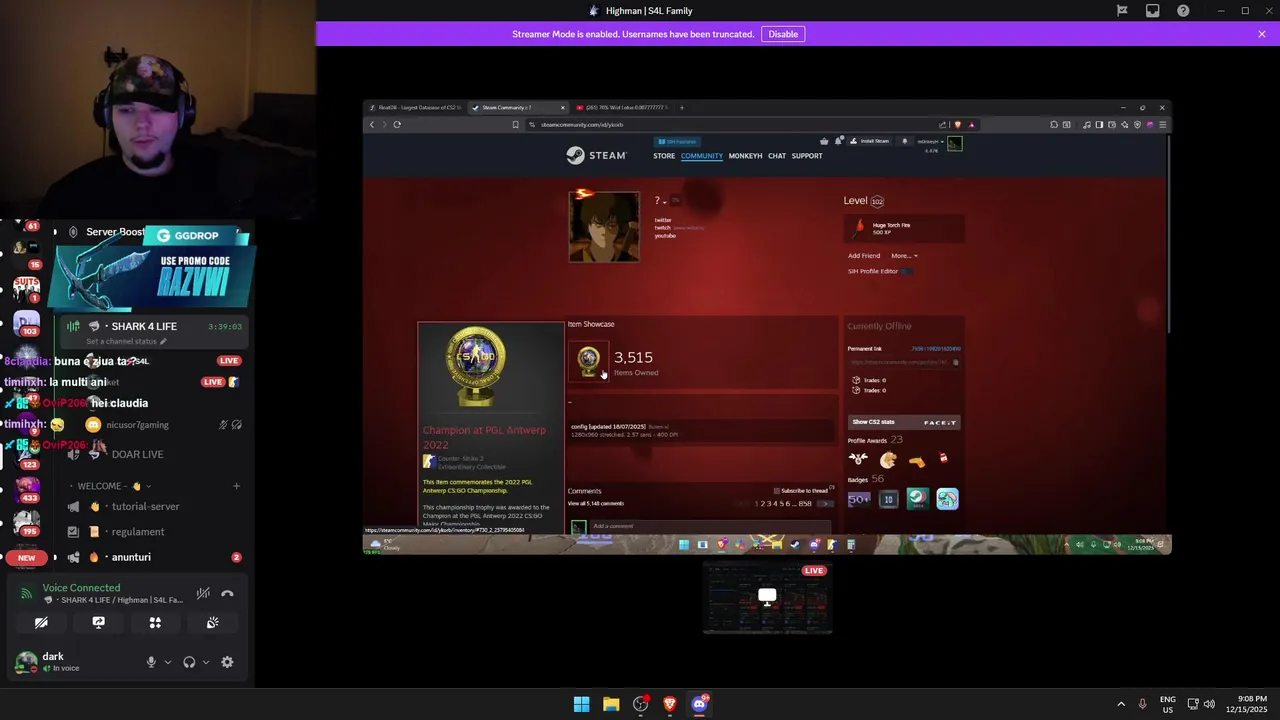Open Discord help question mark icon
Screen dimensions: 1280x720
pos(1184,11)
